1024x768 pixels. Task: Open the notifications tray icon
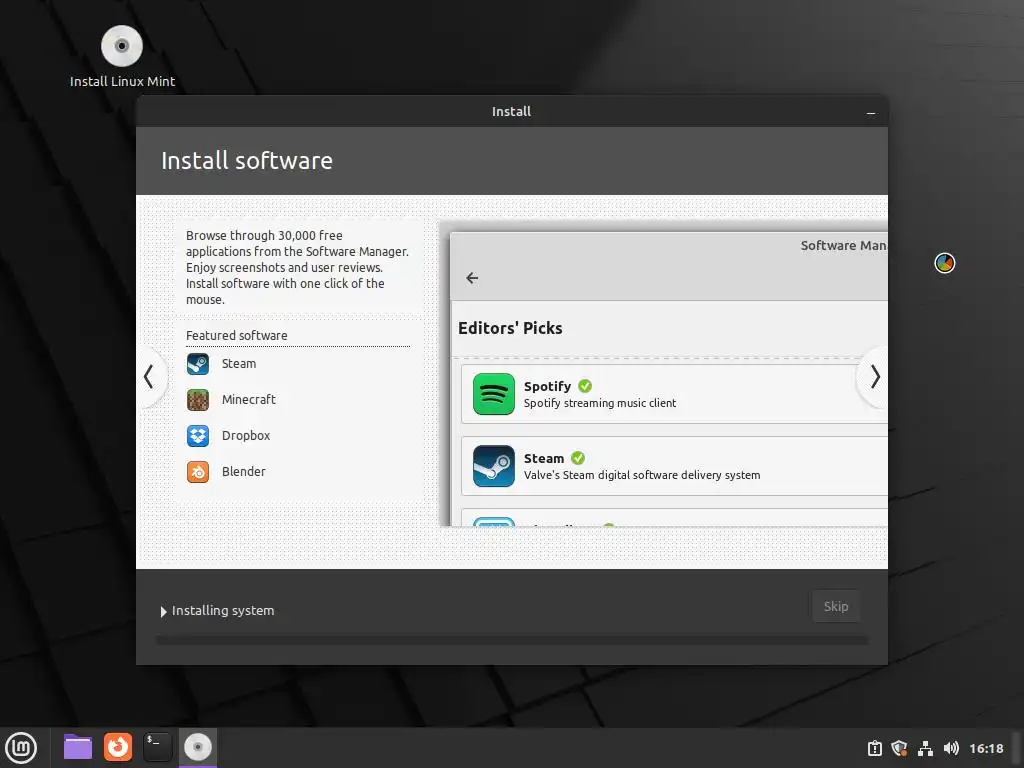point(875,748)
